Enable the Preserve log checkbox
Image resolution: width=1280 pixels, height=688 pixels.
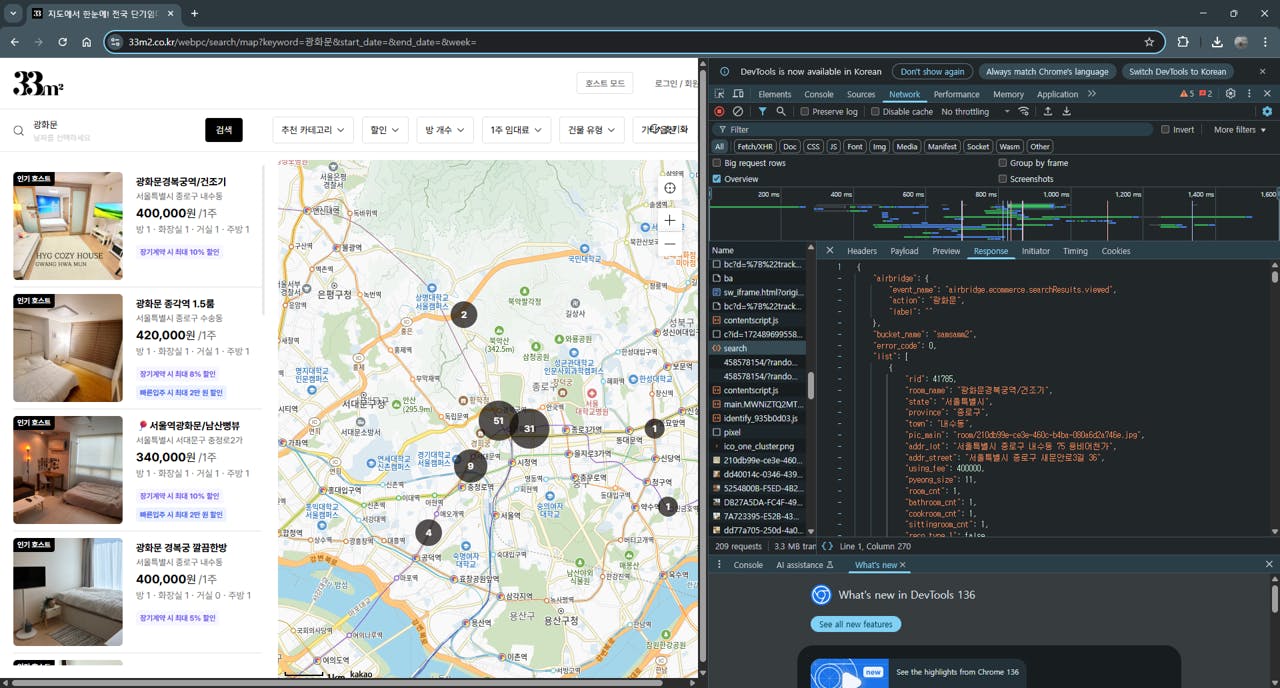[805, 112]
